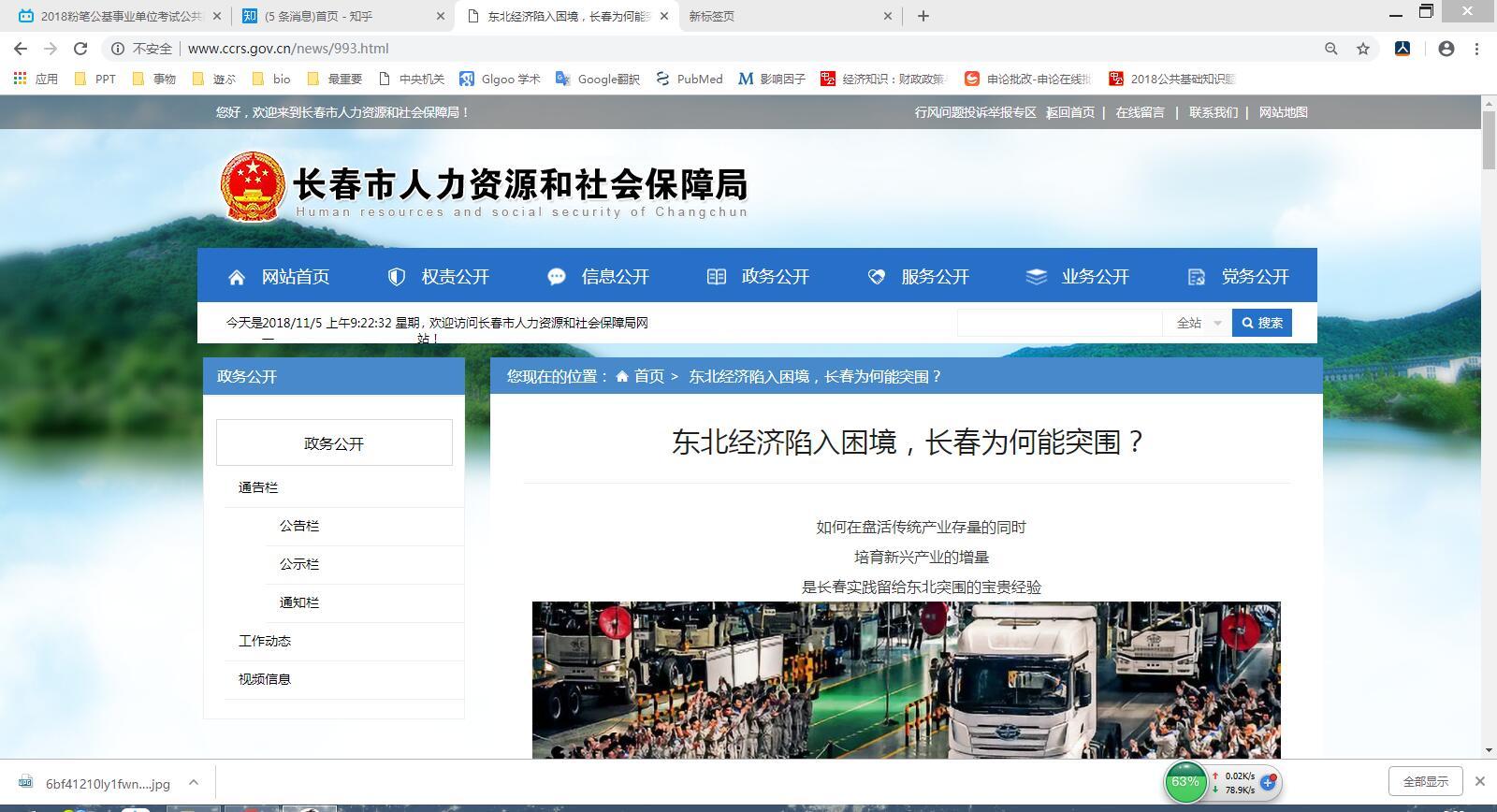Screen dimensions: 1497x812
Task: Open 视频信息 in sidebar
Action: point(265,679)
